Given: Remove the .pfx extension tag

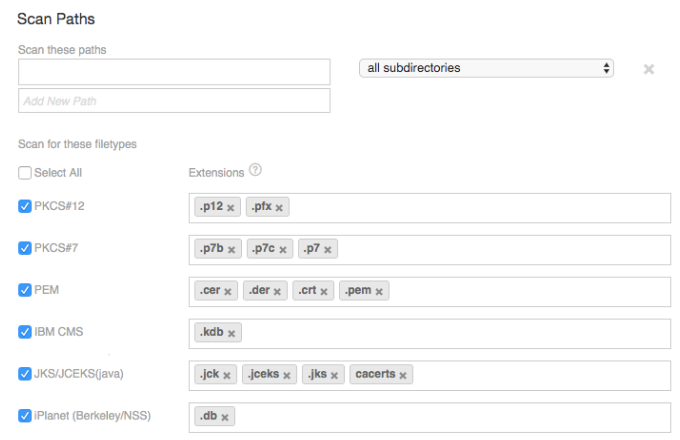Looking at the screenshot, I should 280,208.
